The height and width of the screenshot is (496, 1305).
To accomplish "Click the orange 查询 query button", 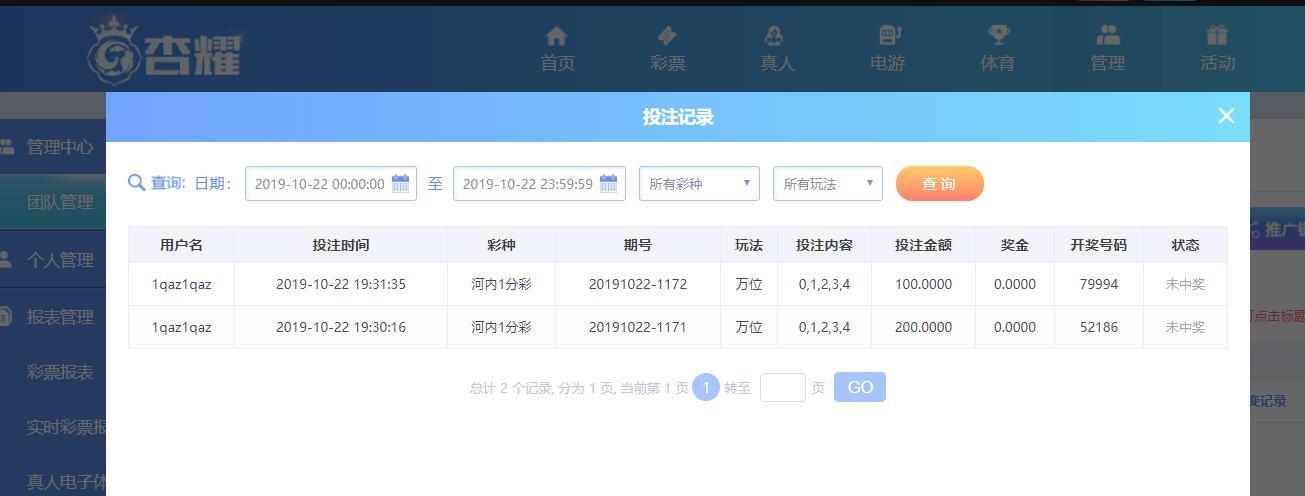I will 940,184.
